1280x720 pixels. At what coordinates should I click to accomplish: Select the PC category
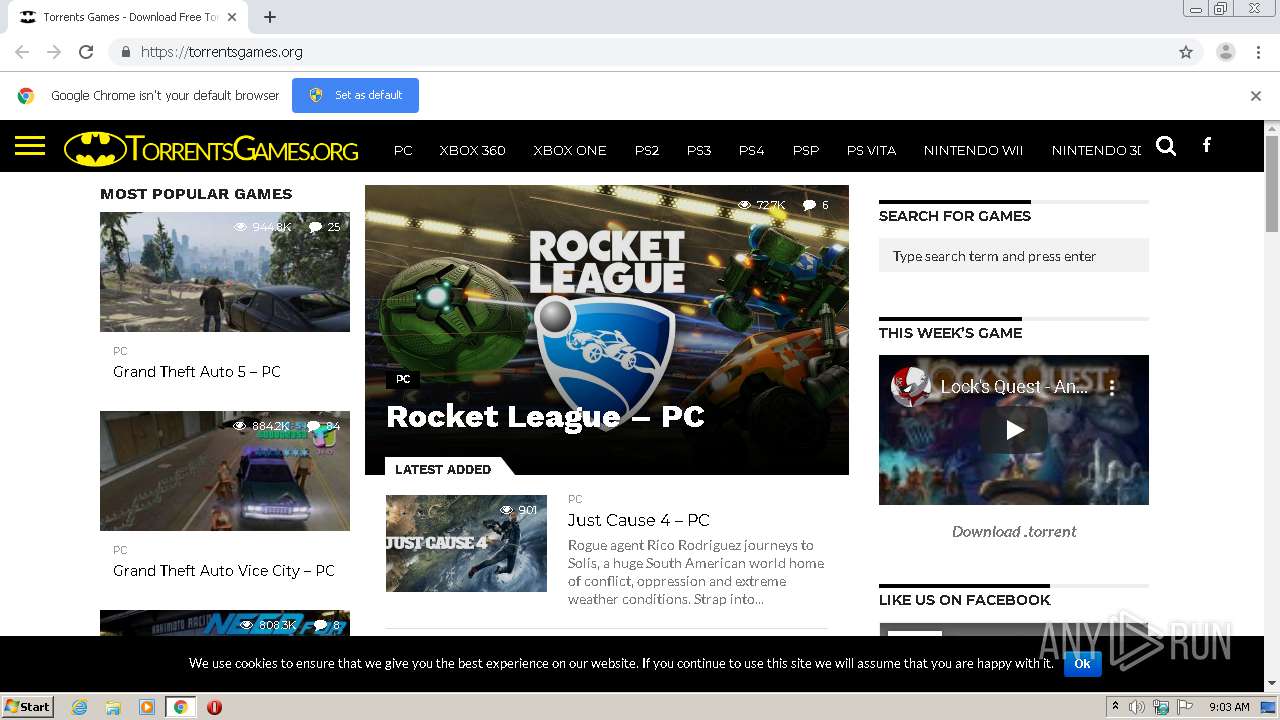click(403, 150)
